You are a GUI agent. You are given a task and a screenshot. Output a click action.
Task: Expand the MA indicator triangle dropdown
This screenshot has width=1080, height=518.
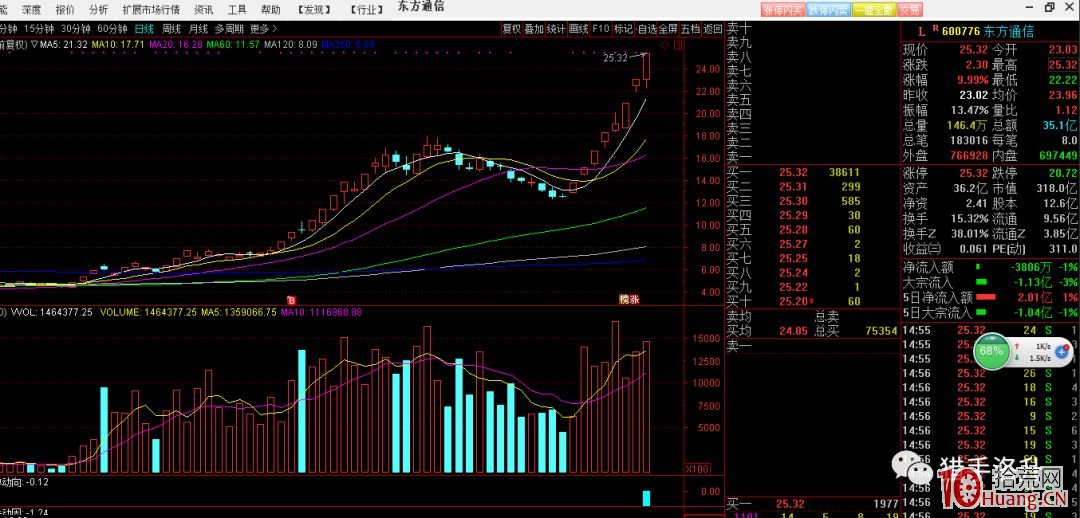pos(34,45)
